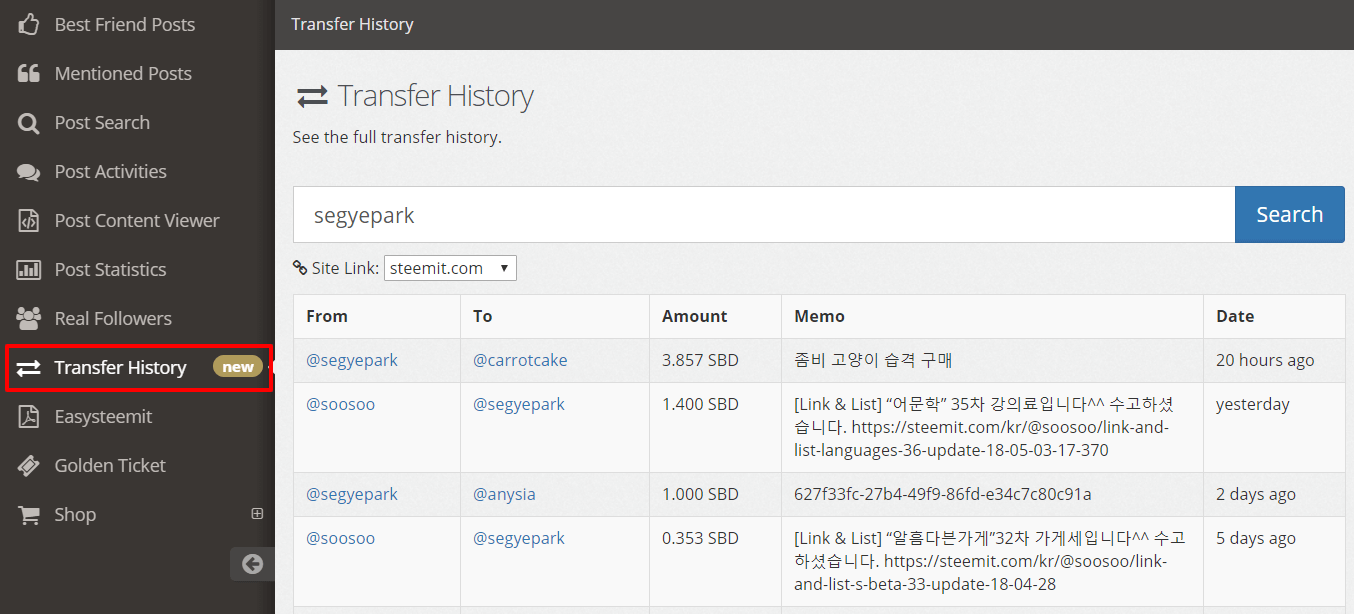Click the quote icon beside Mentioned Posts

pos(29,73)
